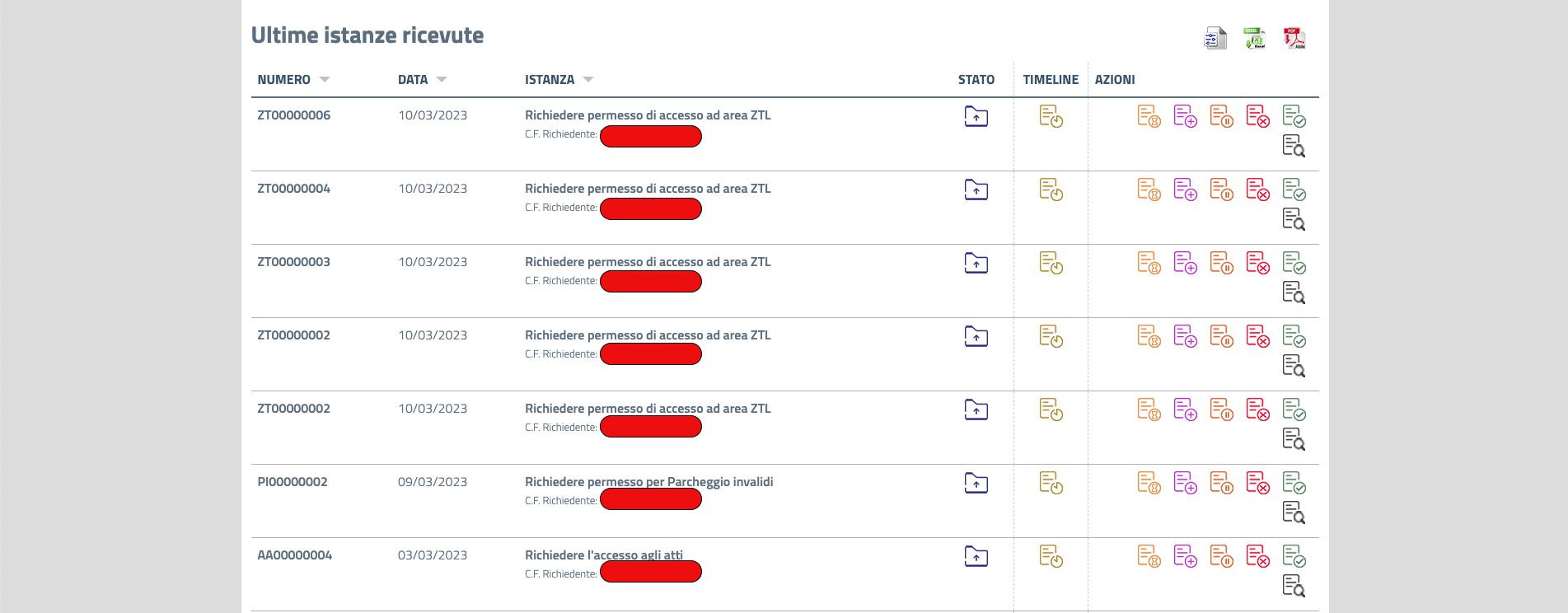The width and height of the screenshot is (1568, 613).
Task: Open the table filter settings icon
Action: [1215, 38]
